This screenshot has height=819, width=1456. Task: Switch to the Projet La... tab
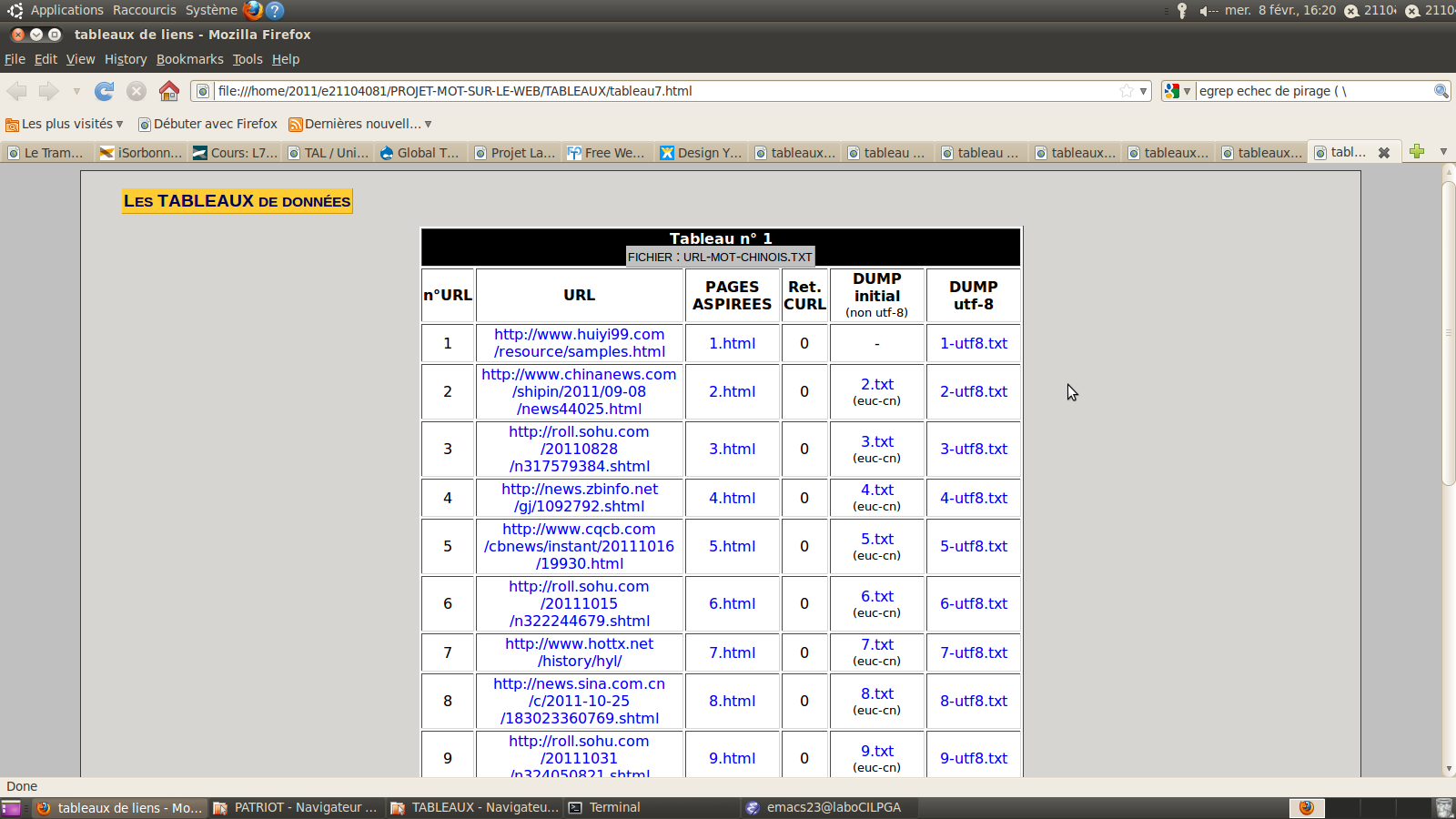pos(515,153)
